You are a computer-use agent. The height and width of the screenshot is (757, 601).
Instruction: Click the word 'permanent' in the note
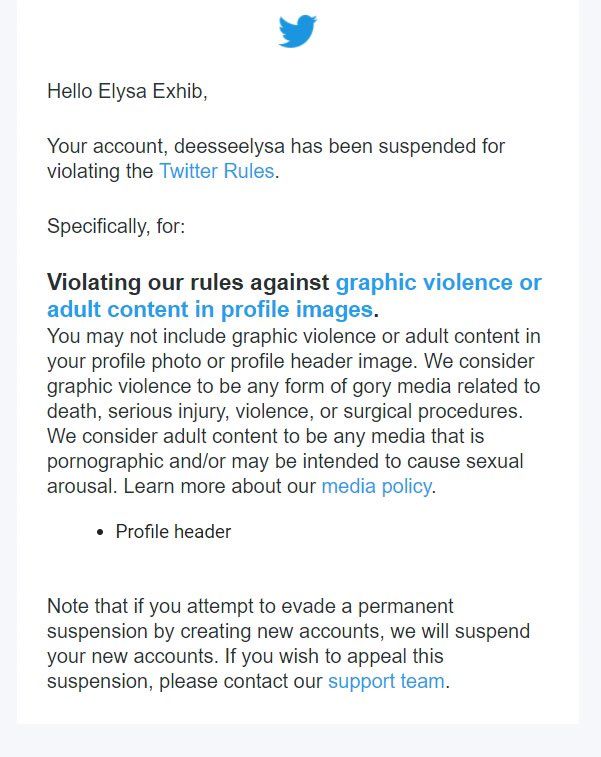(x=405, y=606)
